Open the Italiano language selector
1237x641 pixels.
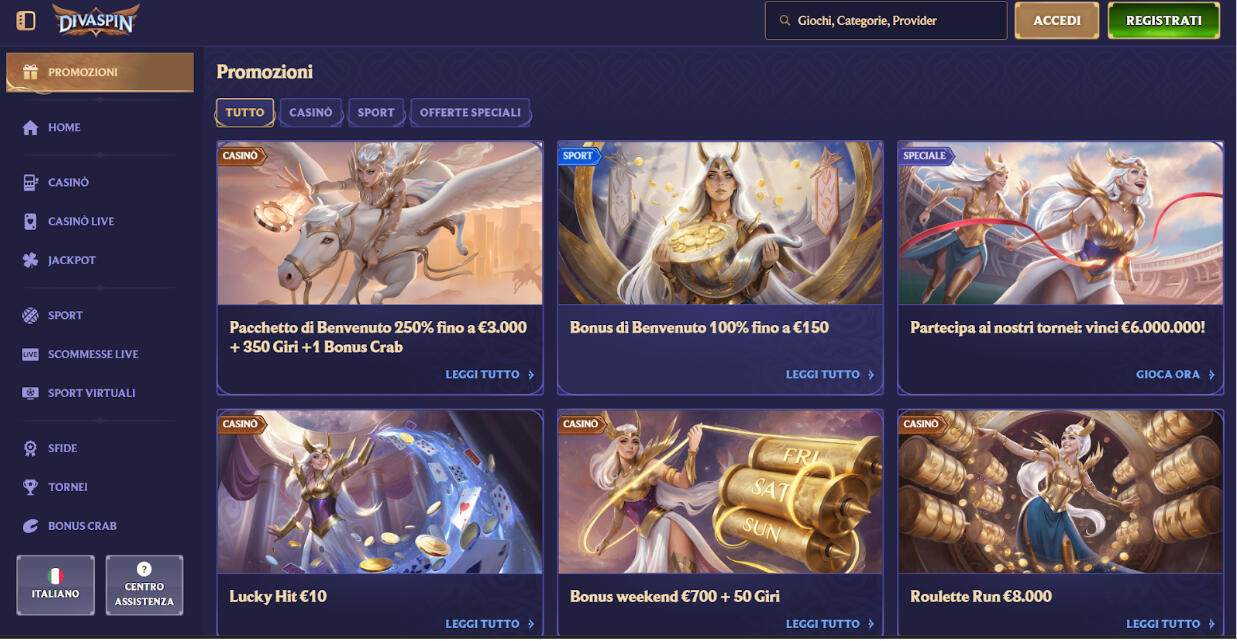click(x=56, y=585)
